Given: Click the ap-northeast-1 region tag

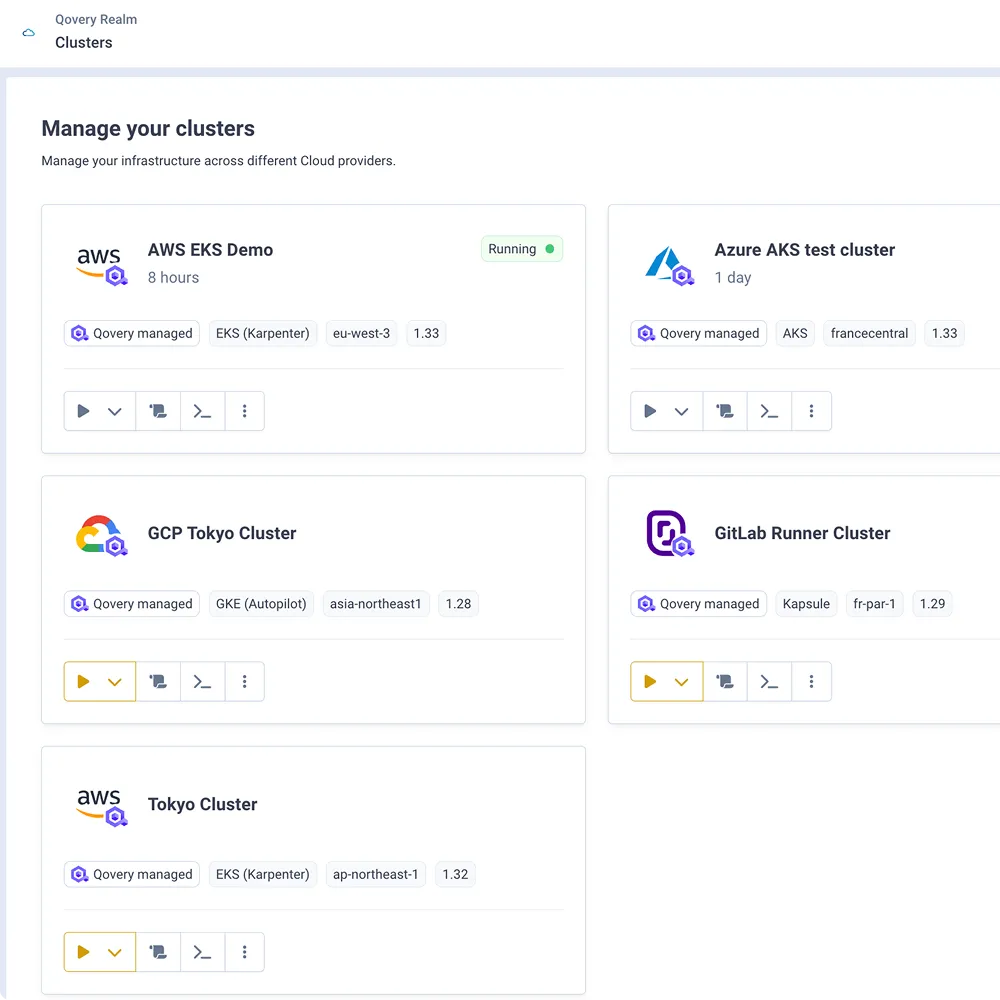Looking at the screenshot, I should [375, 874].
